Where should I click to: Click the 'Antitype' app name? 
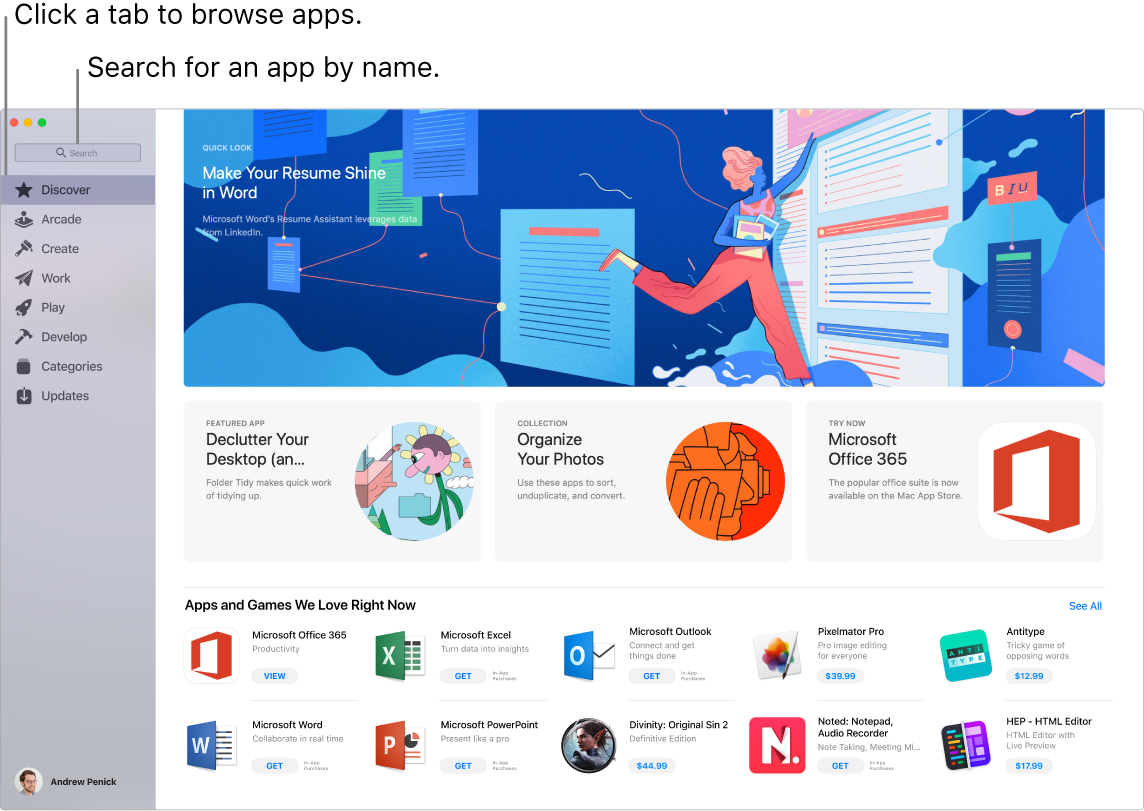click(x=1025, y=632)
